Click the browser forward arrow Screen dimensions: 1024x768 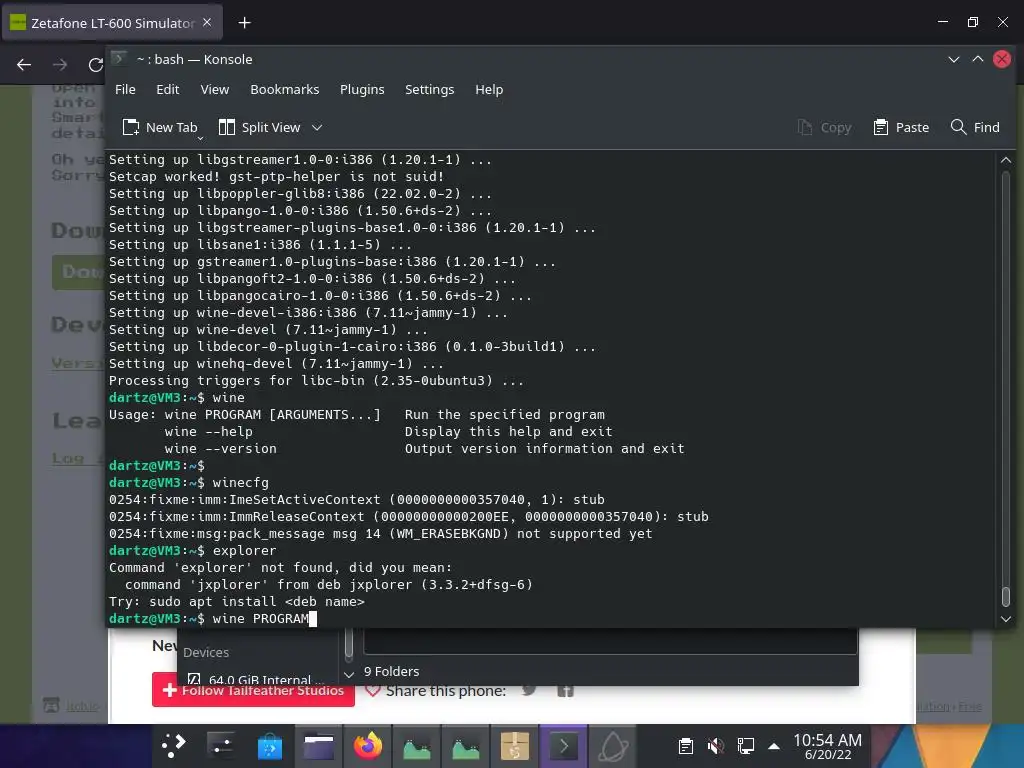point(60,65)
